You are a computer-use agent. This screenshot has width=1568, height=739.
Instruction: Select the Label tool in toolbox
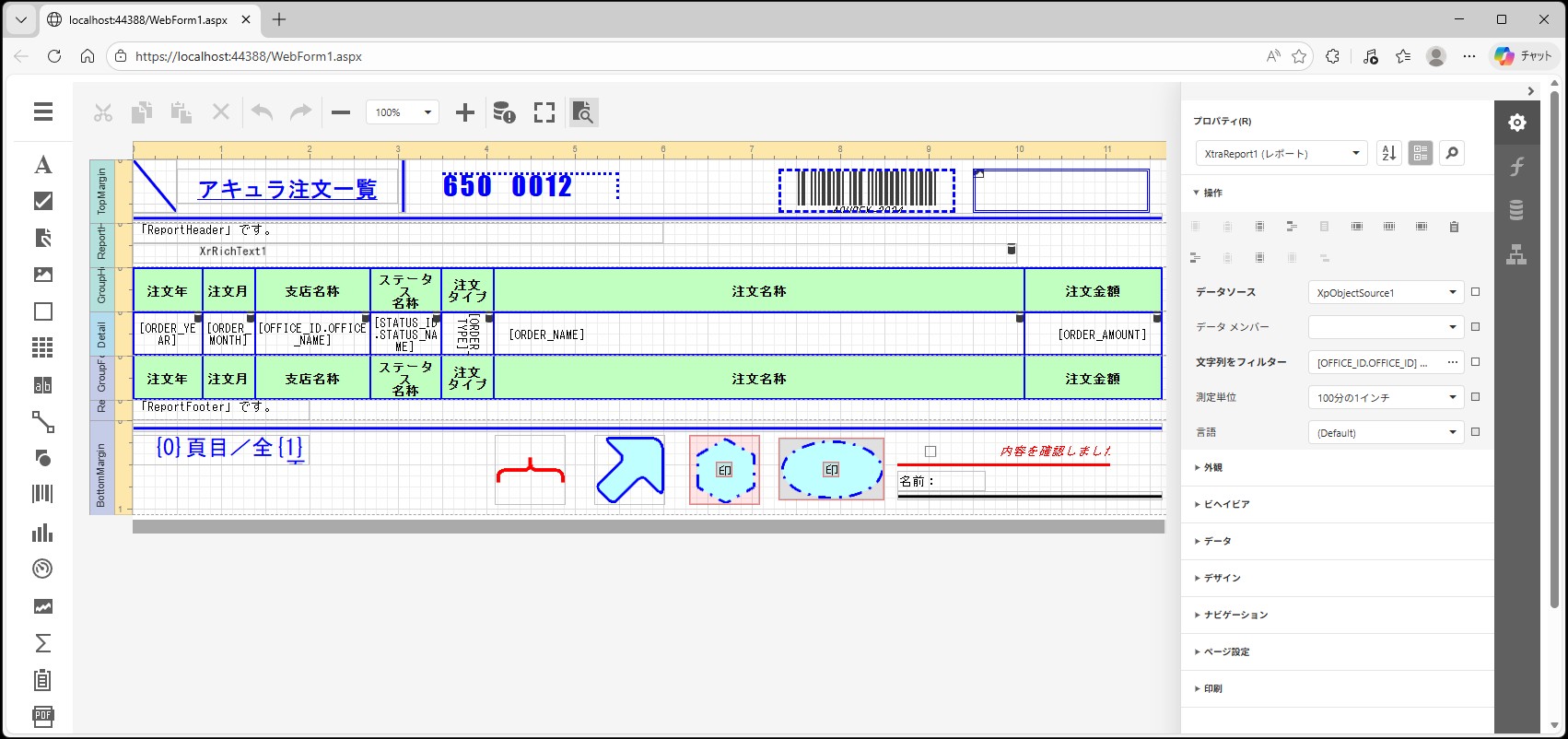click(43, 165)
